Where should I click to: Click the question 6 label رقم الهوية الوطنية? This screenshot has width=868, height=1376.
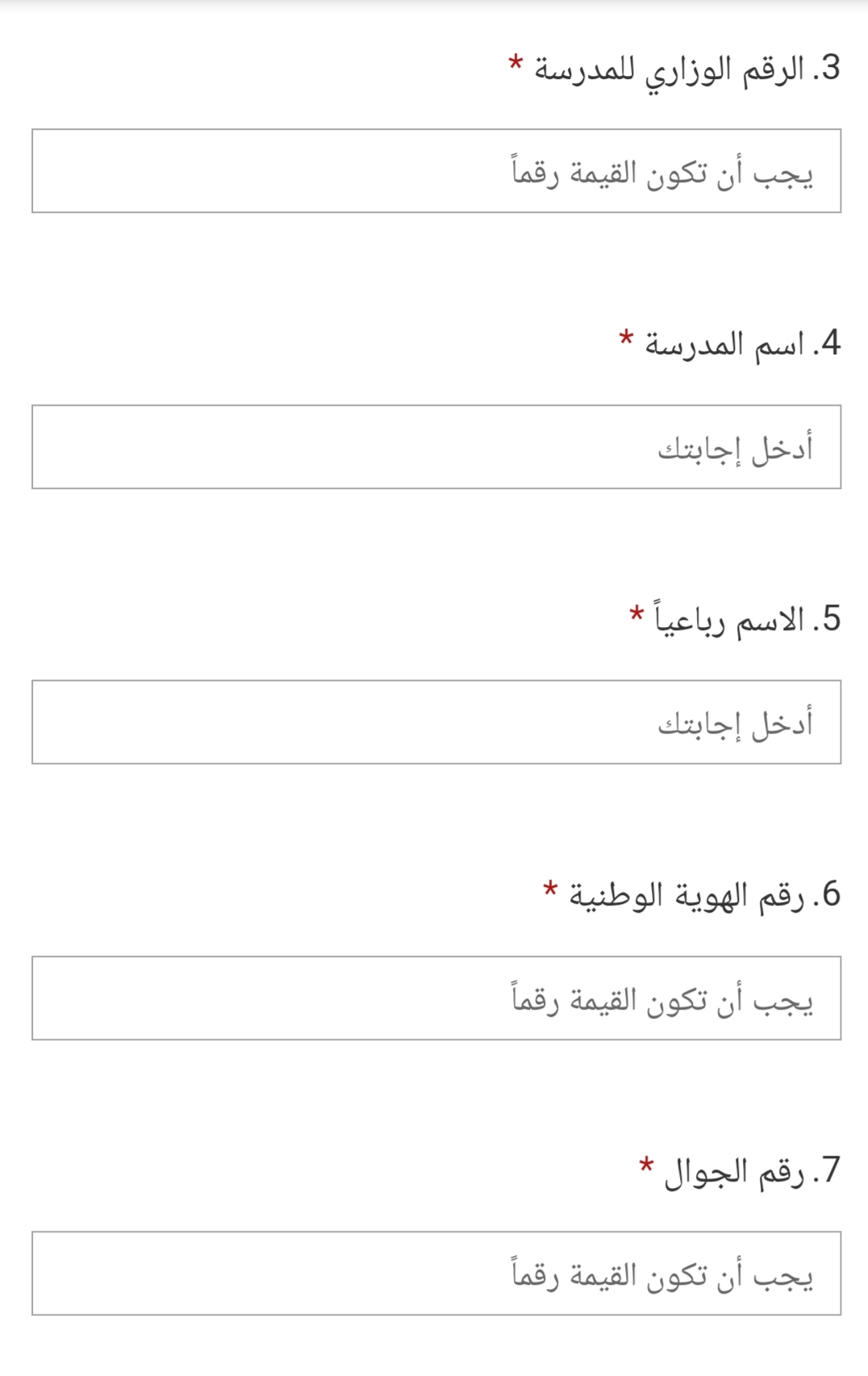coord(686,896)
